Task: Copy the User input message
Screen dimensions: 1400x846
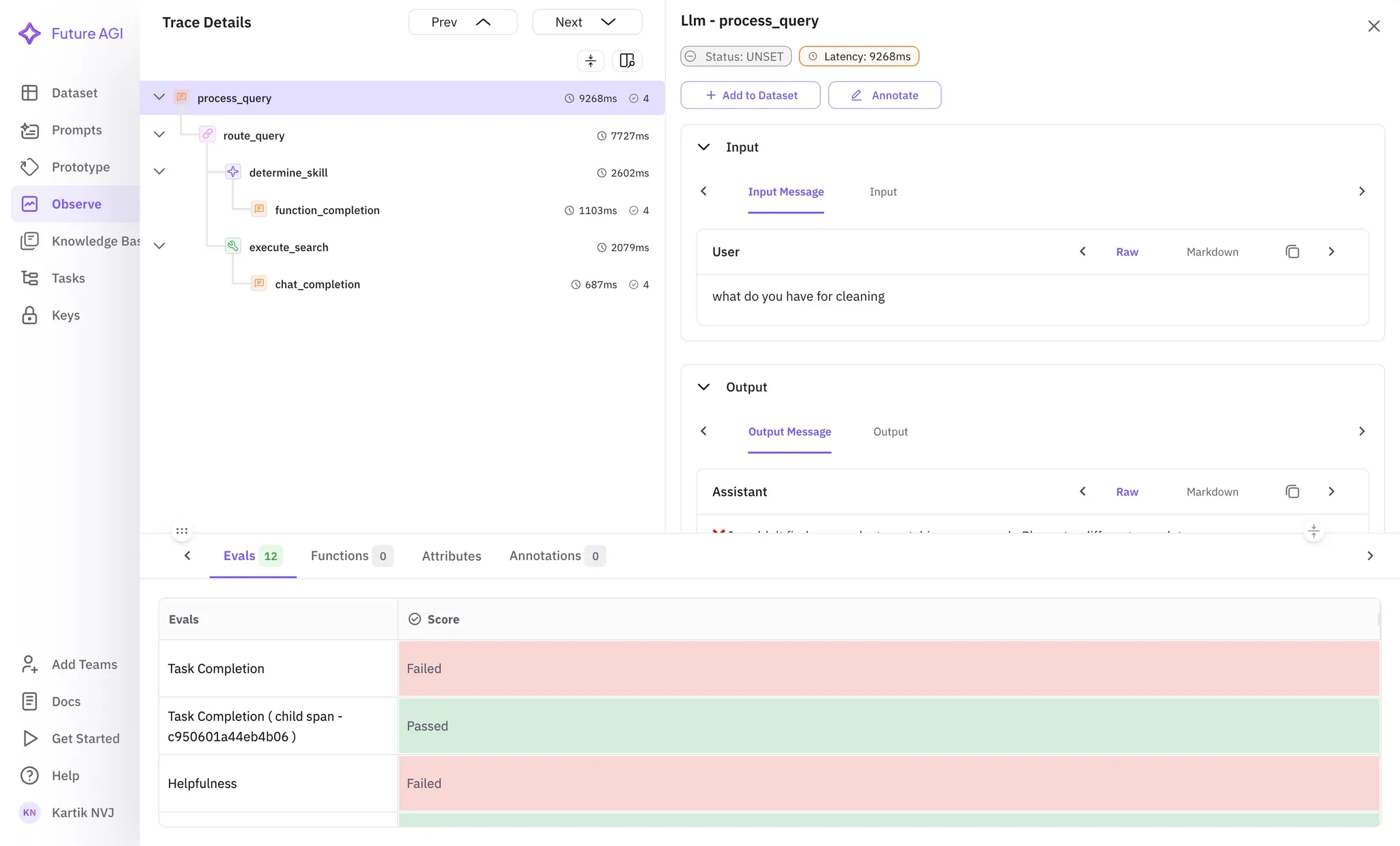Action: pos(1292,252)
